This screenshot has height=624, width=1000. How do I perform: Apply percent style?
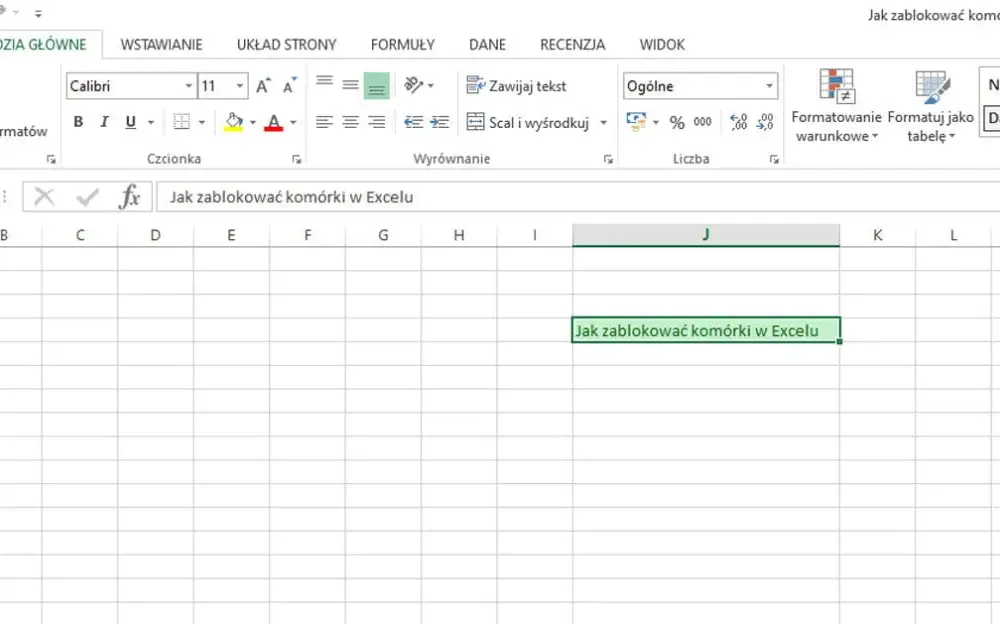[677, 123]
